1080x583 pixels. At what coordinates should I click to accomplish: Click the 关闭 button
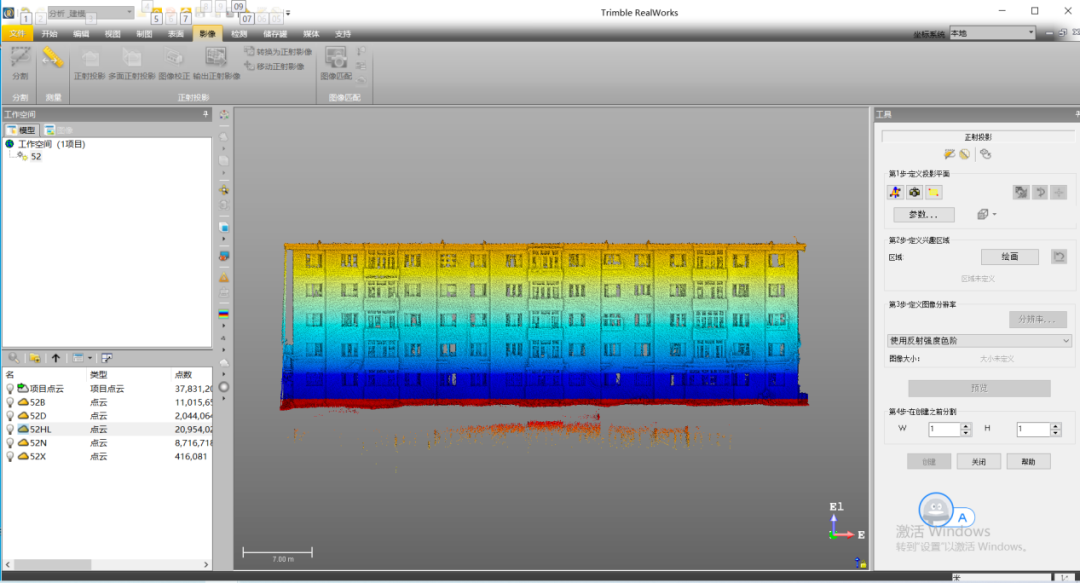(x=978, y=462)
